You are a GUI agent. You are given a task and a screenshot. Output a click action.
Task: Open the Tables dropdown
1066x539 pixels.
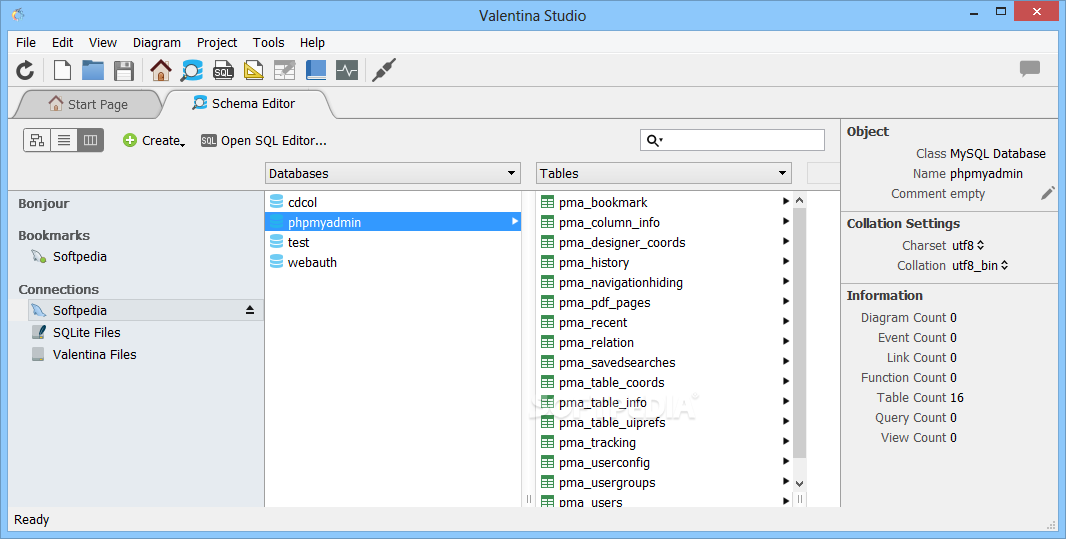664,173
